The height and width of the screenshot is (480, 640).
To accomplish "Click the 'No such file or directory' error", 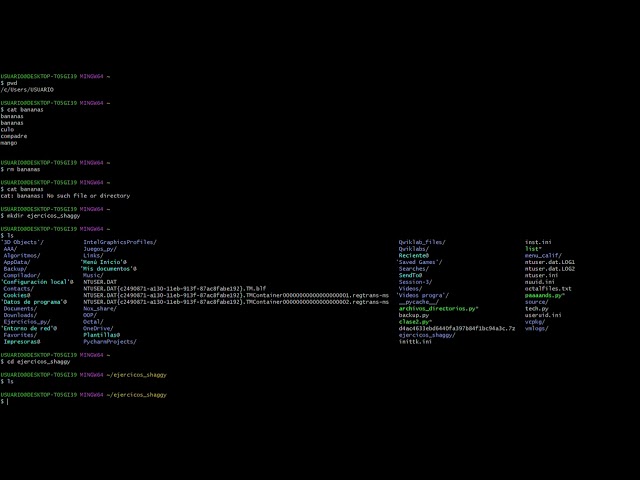I will pos(88,196).
